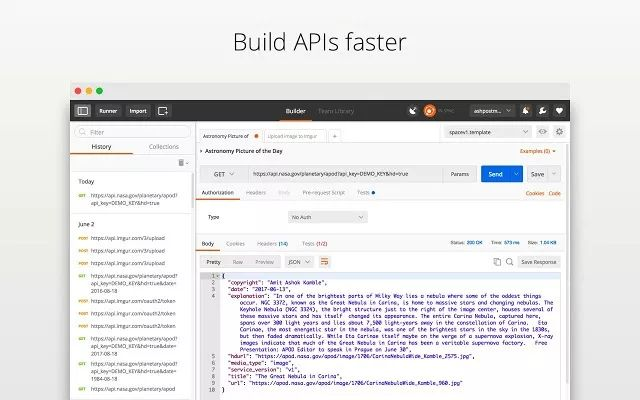The image size is (640, 400).
Task: Click the response pane vertical scrollbar
Action: coord(567,265)
